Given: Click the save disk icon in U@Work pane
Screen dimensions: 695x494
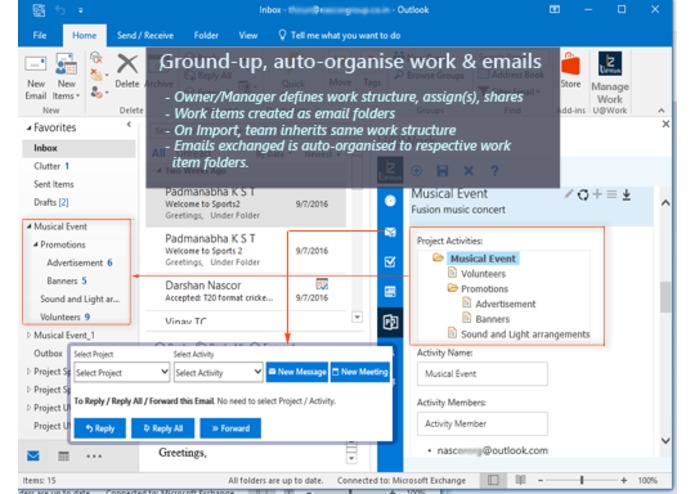Looking at the screenshot, I should (442, 171).
